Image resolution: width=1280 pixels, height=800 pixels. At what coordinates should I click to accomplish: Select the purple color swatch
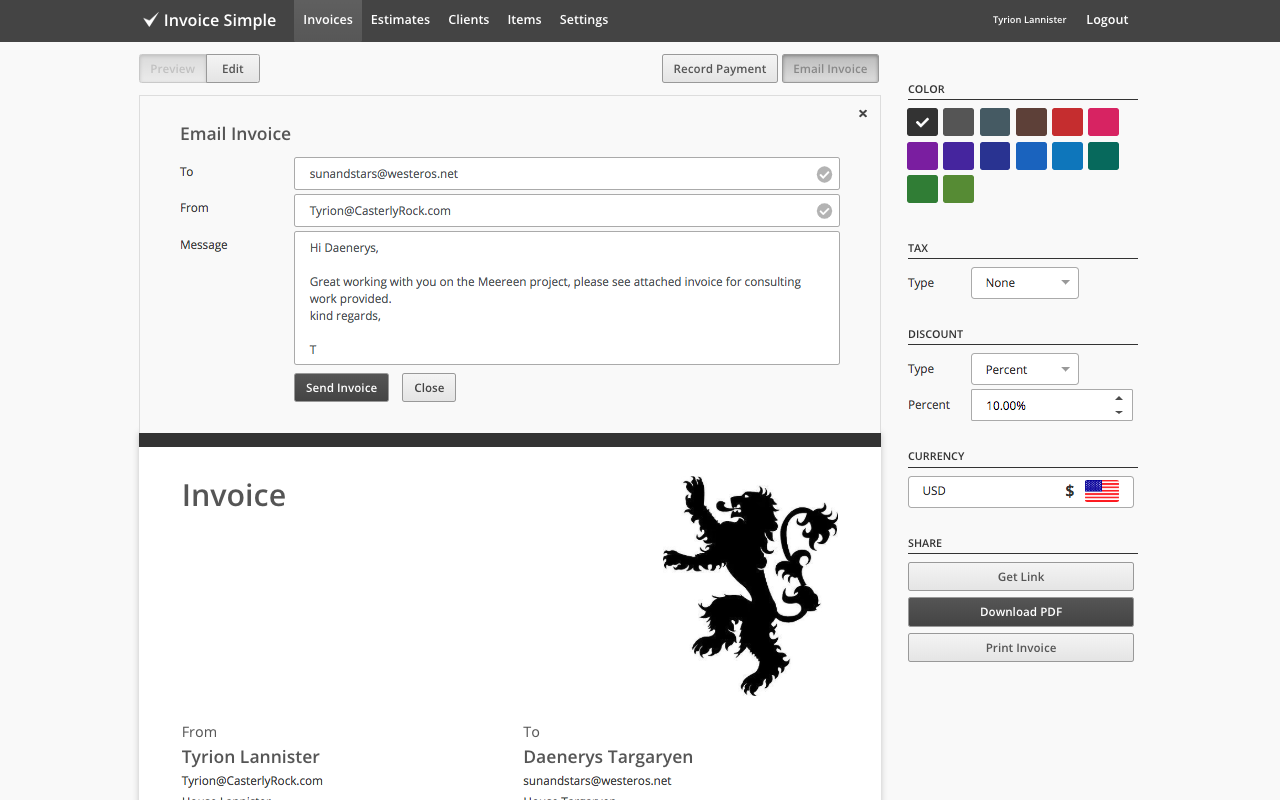[x=922, y=156]
